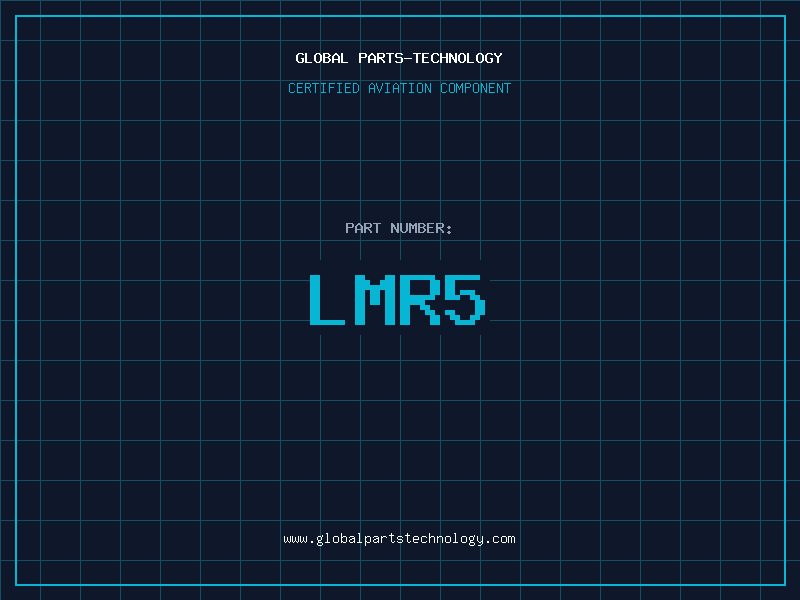The width and height of the screenshot is (800, 600).
Task: Click the .com ending of the URL
Action: point(500,539)
